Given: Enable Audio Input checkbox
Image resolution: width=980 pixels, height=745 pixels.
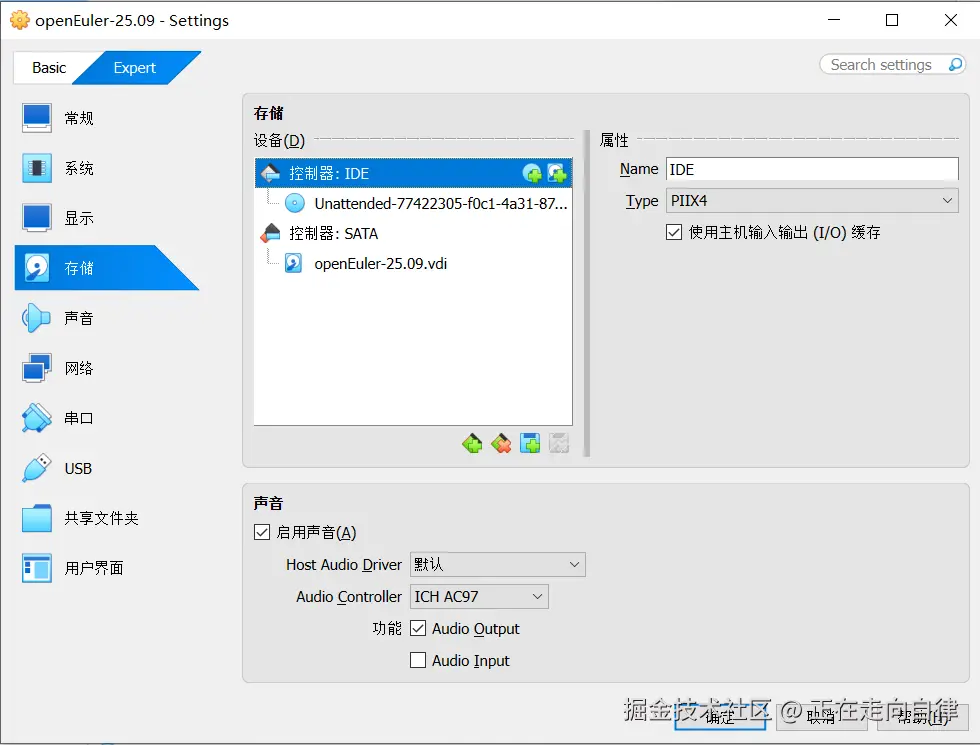Looking at the screenshot, I should point(418,660).
